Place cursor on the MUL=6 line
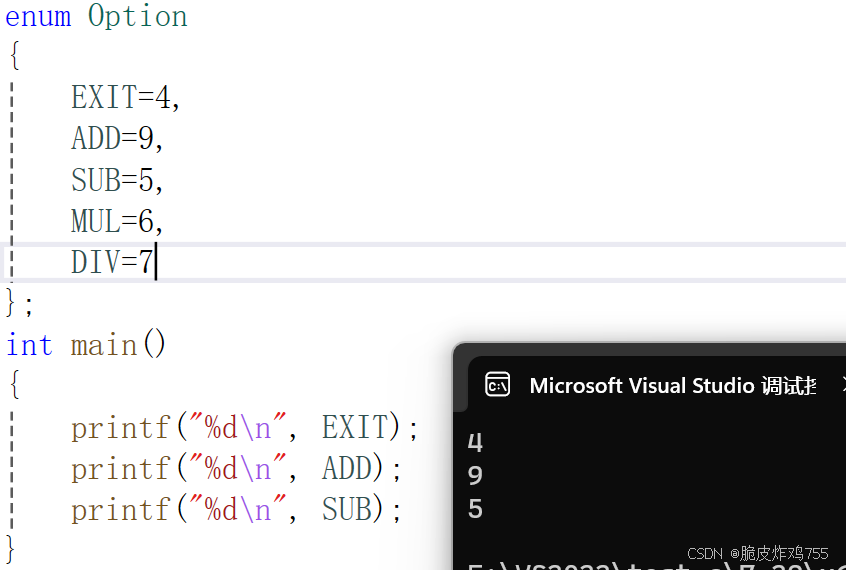Viewport: 846px width, 570px height. pos(117,221)
